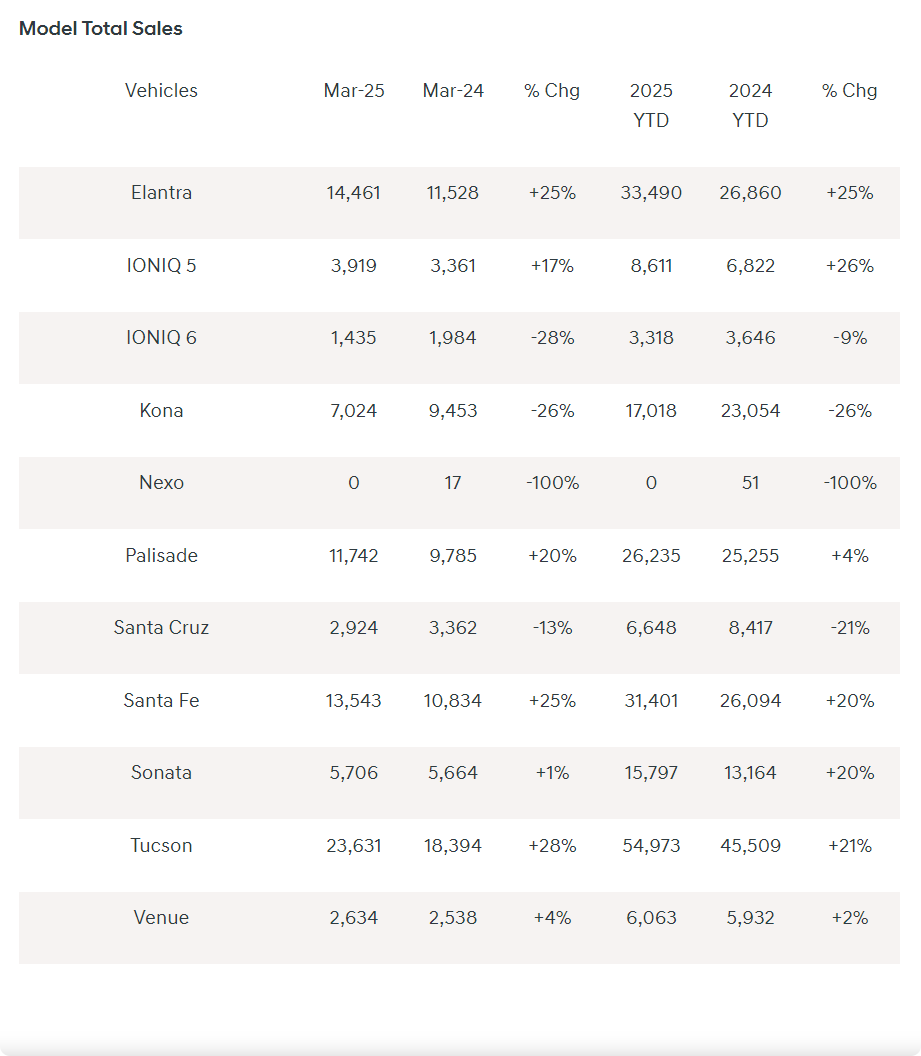Image resolution: width=921 pixels, height=1056 pixels.
Task: Click Elantra's 2025 YTD value 33,490
Action: pyautogui.click(x=651, y=193)
